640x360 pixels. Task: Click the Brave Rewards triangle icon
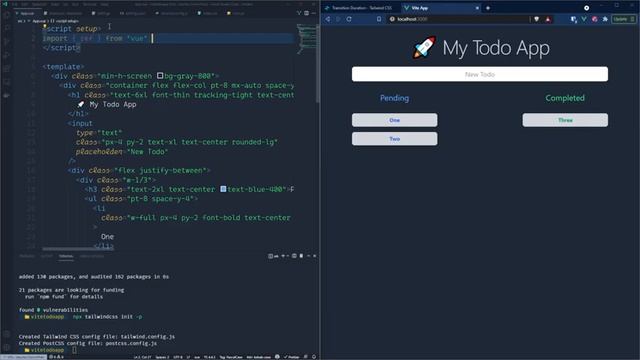tap(548, 19)
